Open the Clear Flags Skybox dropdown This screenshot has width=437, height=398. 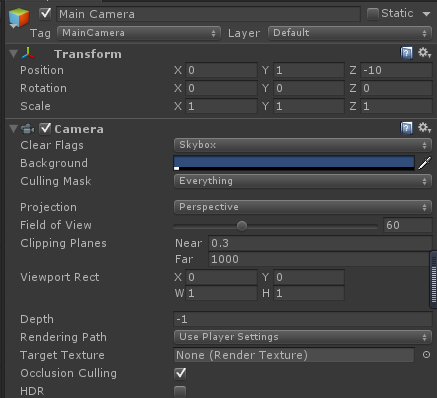point(303,145)
